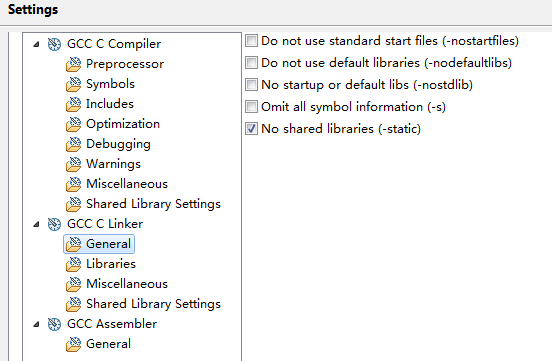Click the GCC C Linker tool icon

(54, 224)
